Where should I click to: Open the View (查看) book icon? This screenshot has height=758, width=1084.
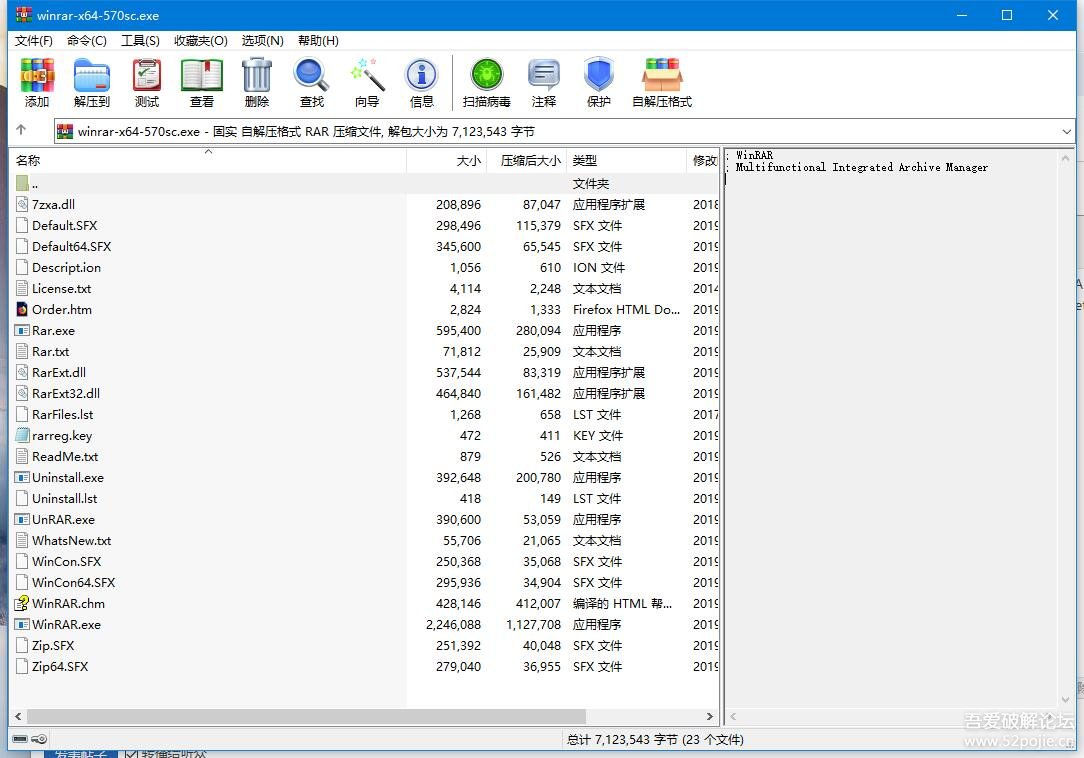pos(202,75)
